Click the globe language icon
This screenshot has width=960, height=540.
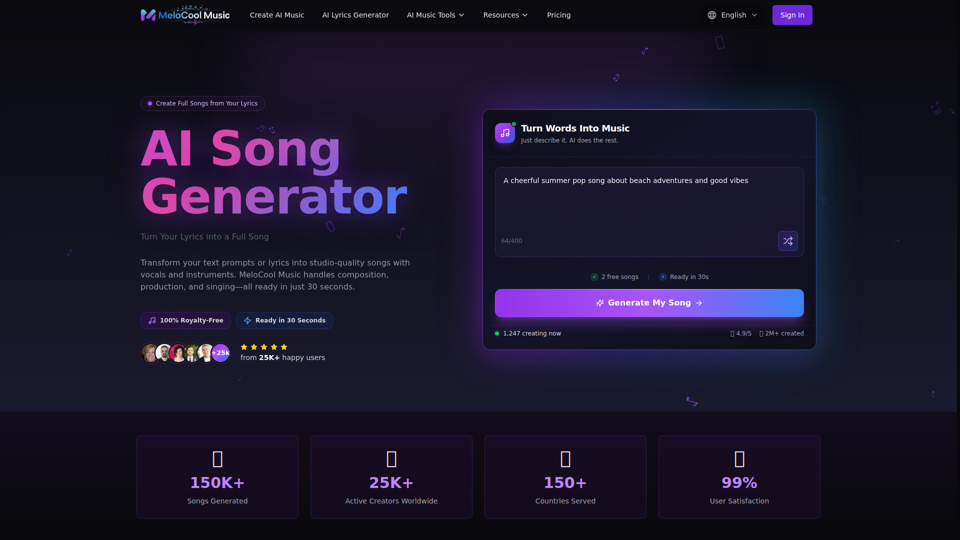pyautogui.click(x=711, y=15)
